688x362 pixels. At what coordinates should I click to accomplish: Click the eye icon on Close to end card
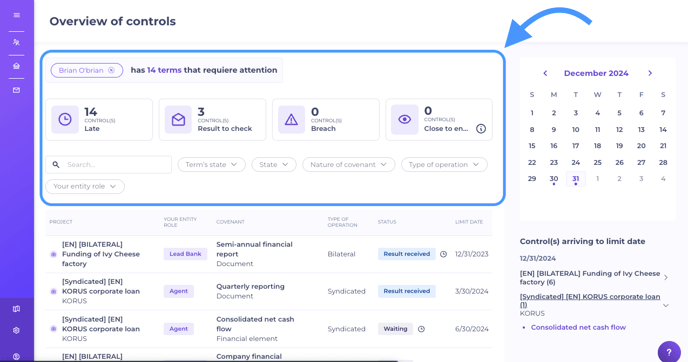click(x=405, y=119)
